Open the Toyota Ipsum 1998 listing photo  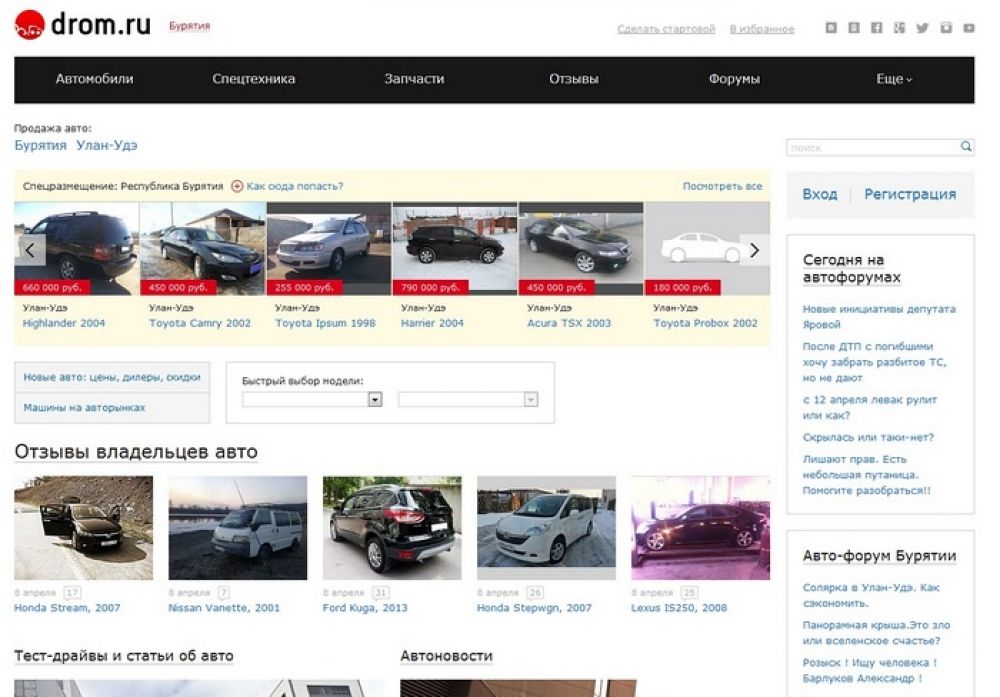tap(328, 249)
